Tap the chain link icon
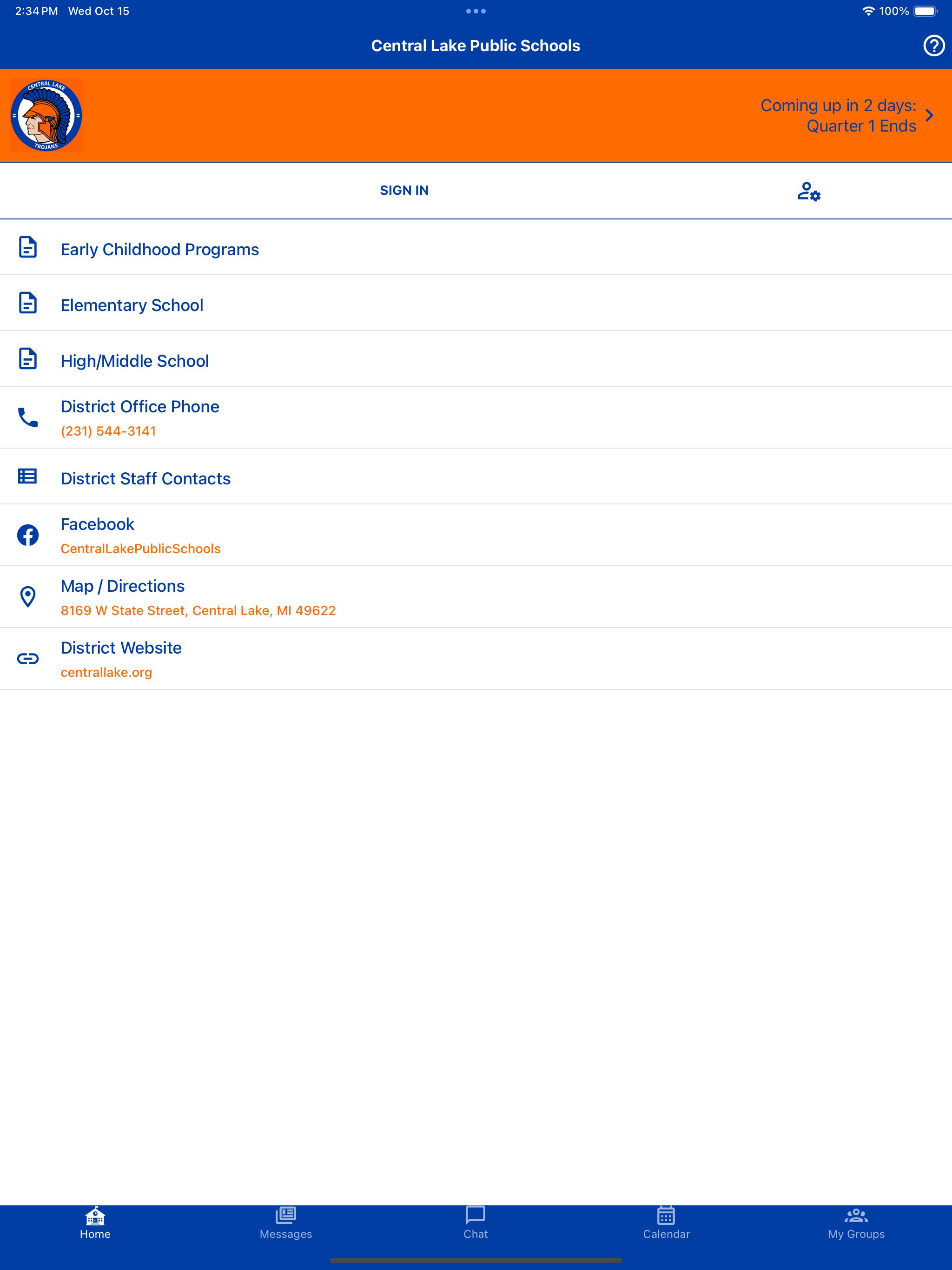The height and width of the screenshot is (1270, 952). pos(27,659)
